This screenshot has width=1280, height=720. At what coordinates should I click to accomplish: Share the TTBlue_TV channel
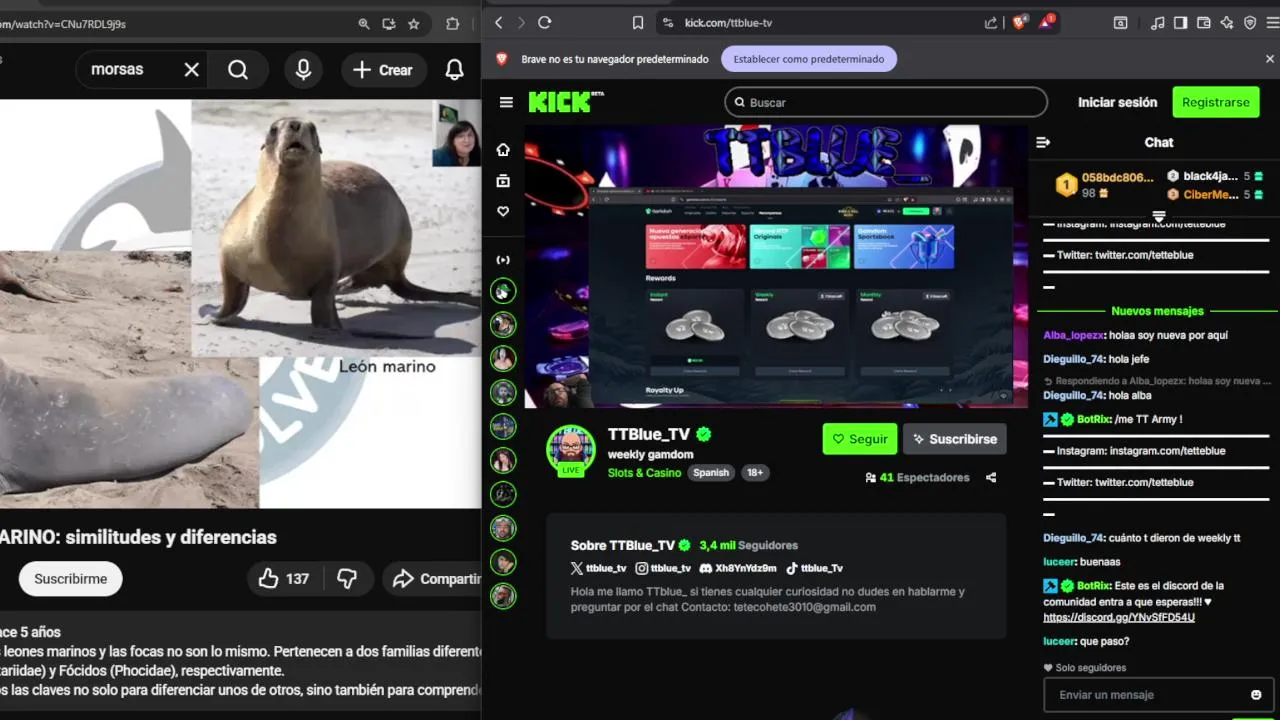(991, 478)
